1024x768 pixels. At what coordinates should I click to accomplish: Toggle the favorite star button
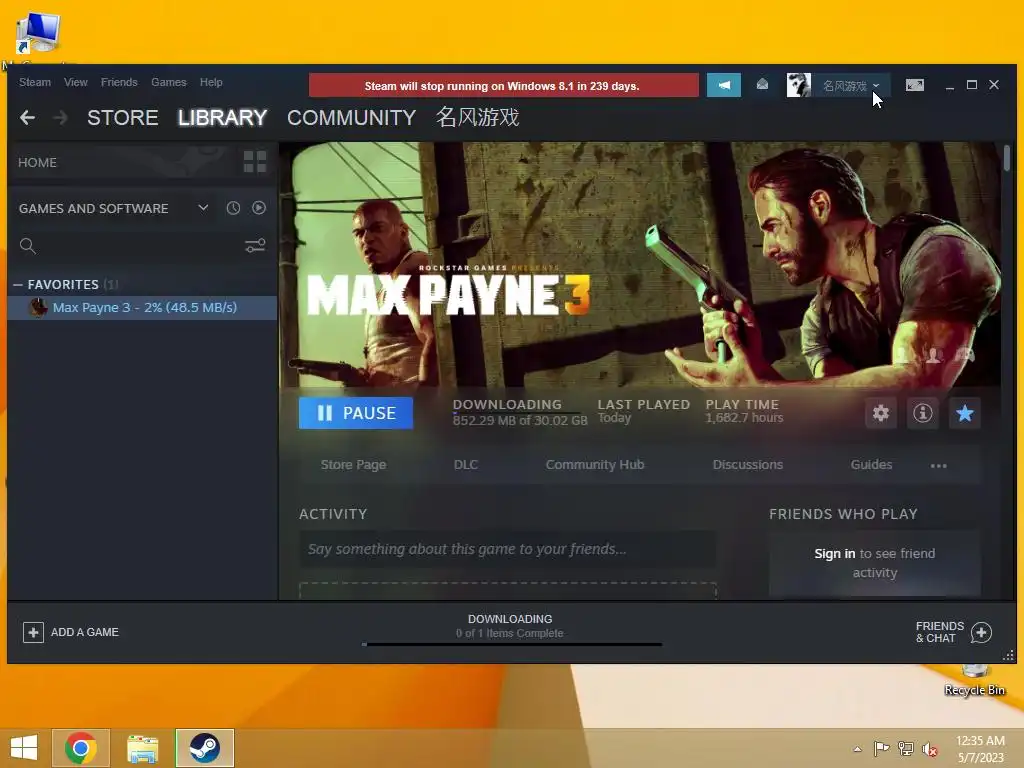coord(965,413)
